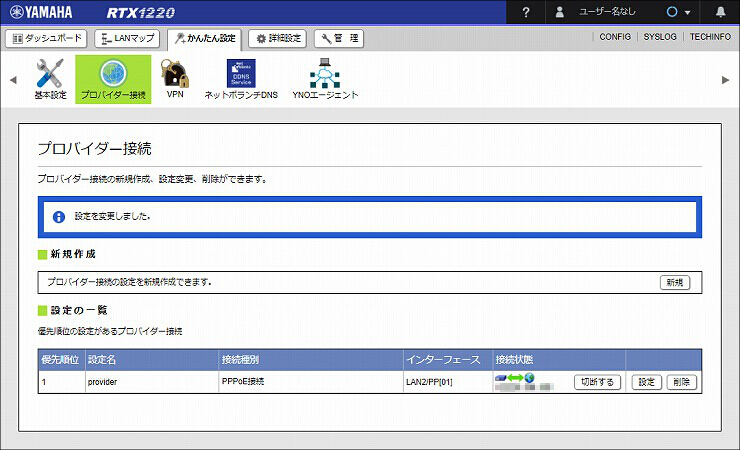Click the YAMAHA logo
740x450 pixels.
coord(41,12)
